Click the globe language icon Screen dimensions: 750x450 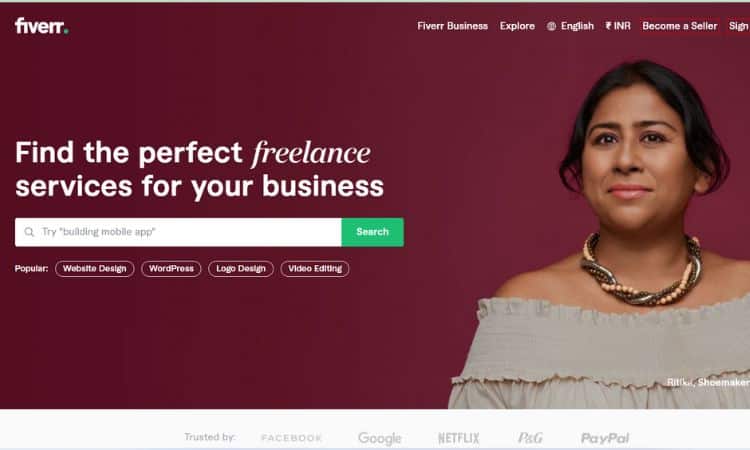(551, 26)
